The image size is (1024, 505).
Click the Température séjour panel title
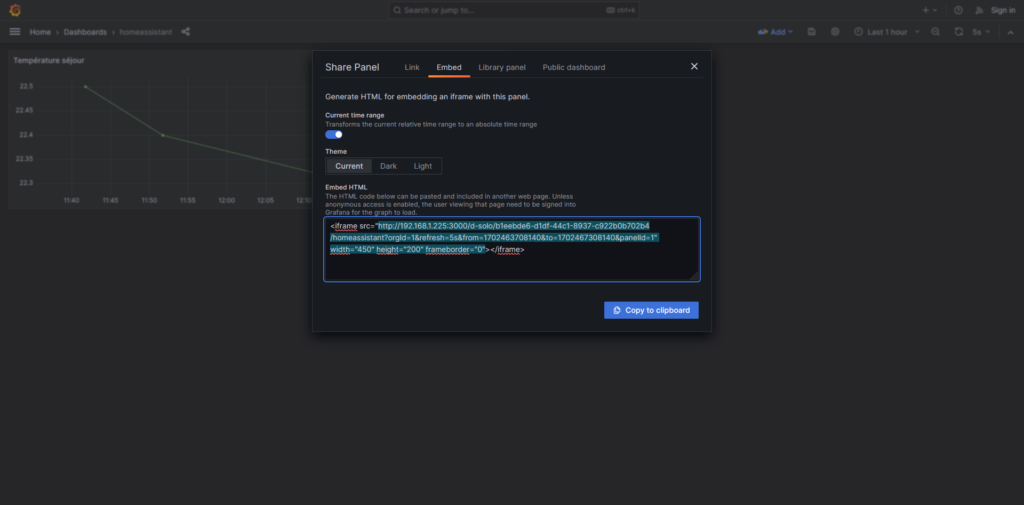click(x=49, y=60)
